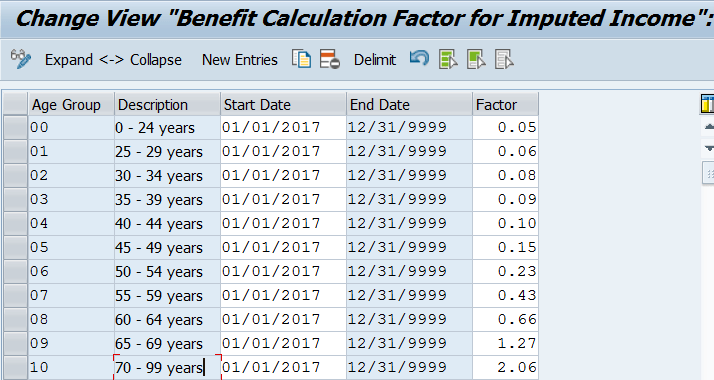This screenshot has height=380, width=714.
Task: Click the Undo Change arrow icon
Action: click(419, 59)
